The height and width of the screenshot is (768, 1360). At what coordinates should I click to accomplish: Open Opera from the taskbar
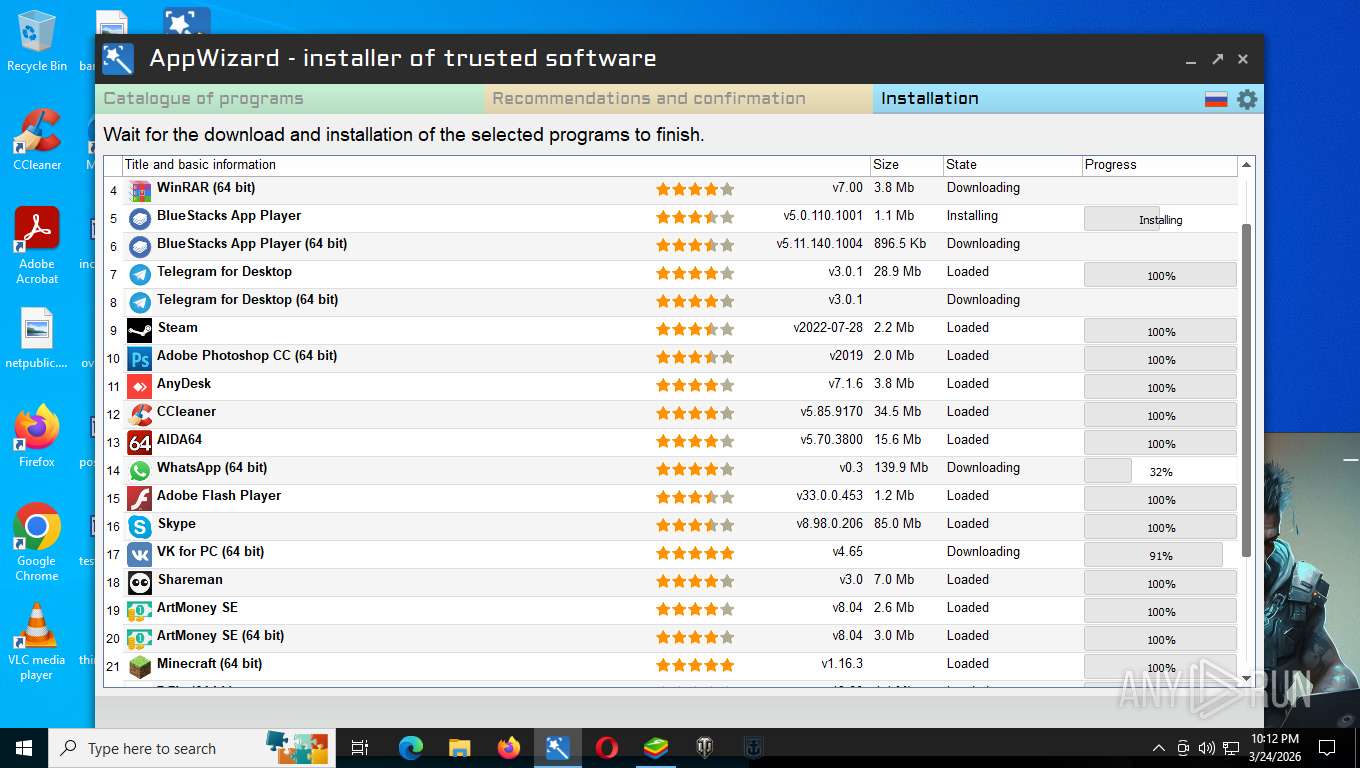pyautogui.click(x=606, y=748)
